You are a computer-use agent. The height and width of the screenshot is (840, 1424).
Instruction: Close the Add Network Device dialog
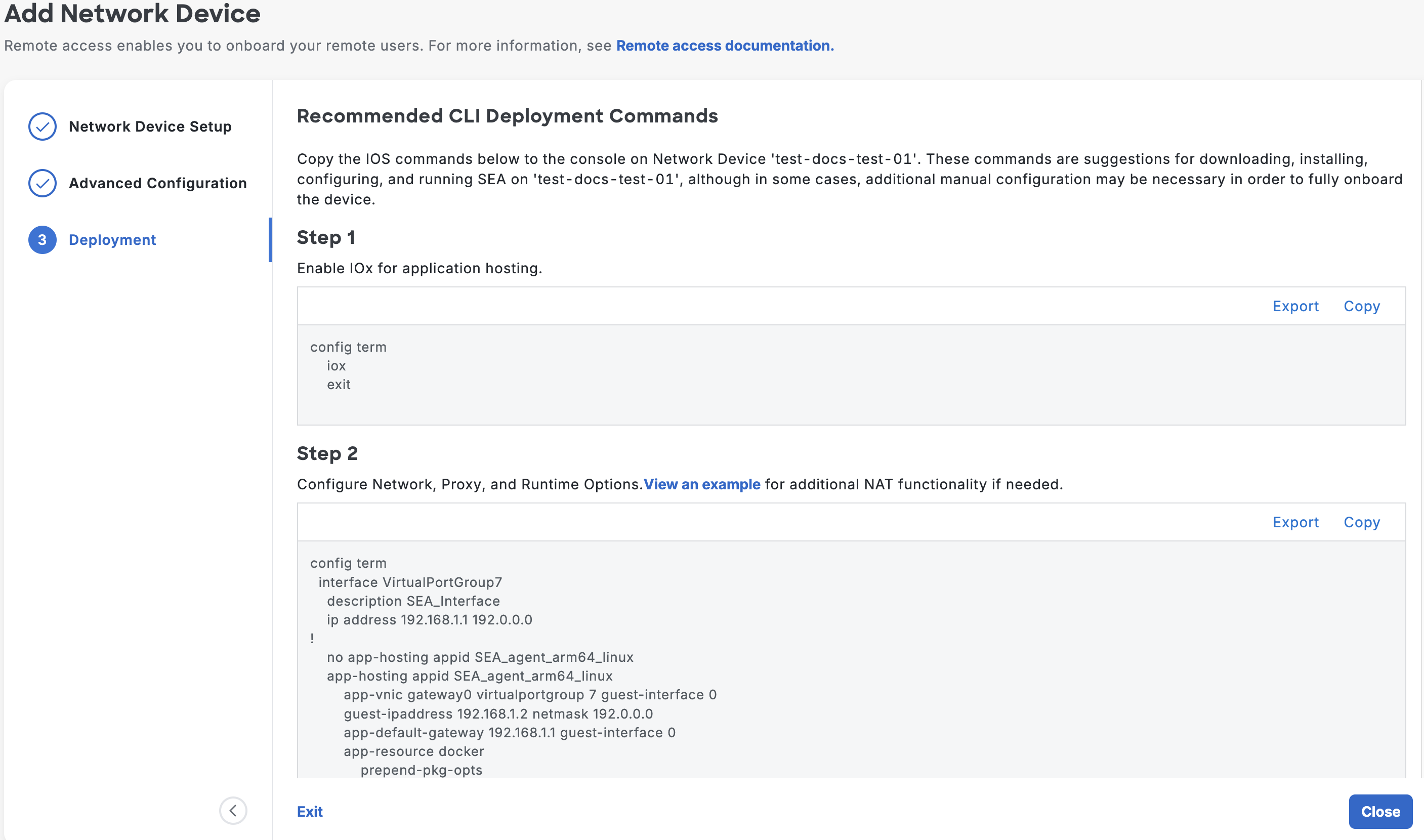point(1380,811)
